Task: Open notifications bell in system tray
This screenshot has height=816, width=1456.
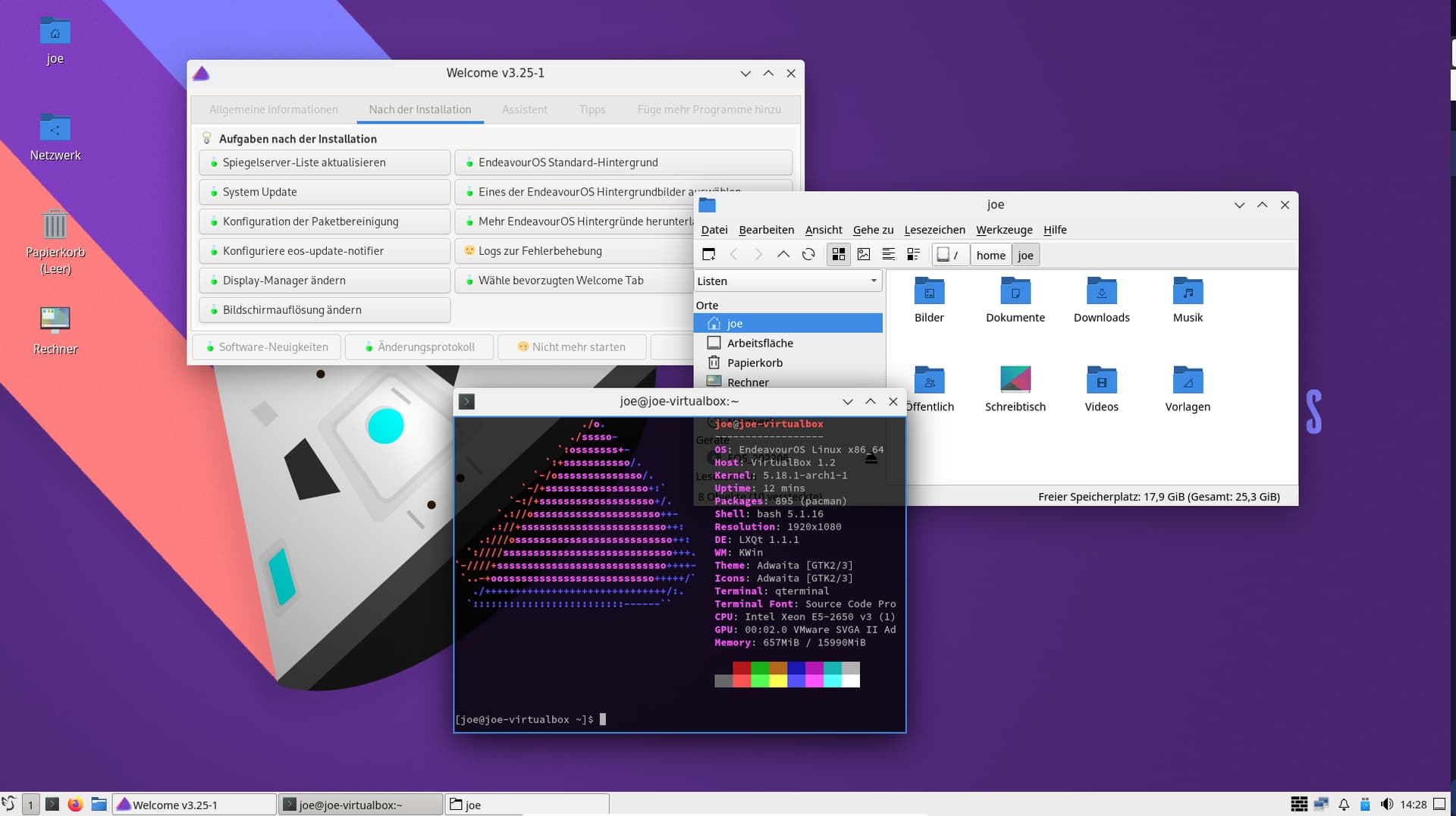Action: (x=1344, y=804)
